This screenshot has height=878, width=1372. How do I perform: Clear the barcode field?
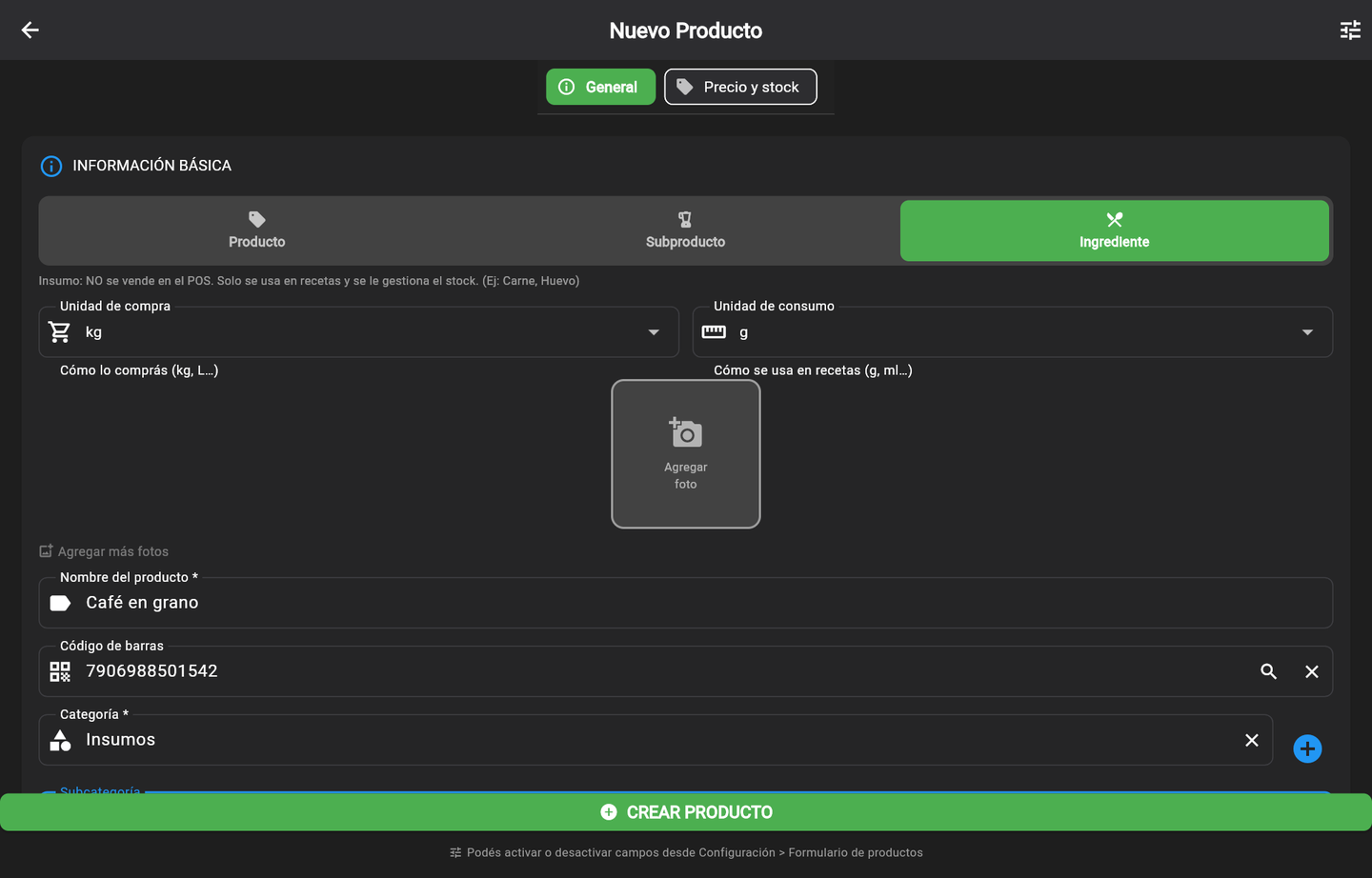[x=1312, y=671]
